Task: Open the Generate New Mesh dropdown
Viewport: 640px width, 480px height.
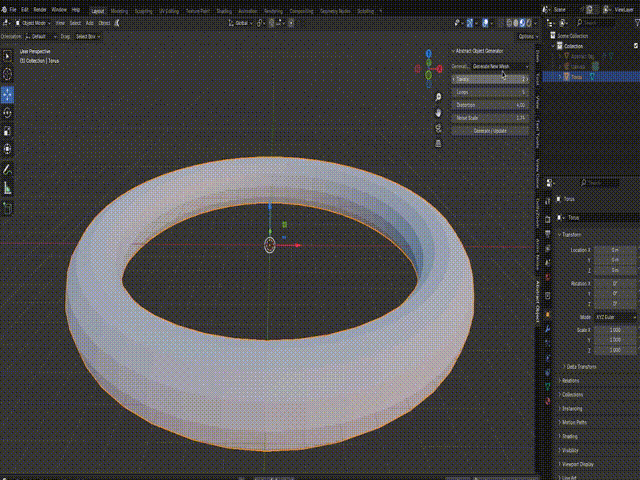Action: point(500,66)
